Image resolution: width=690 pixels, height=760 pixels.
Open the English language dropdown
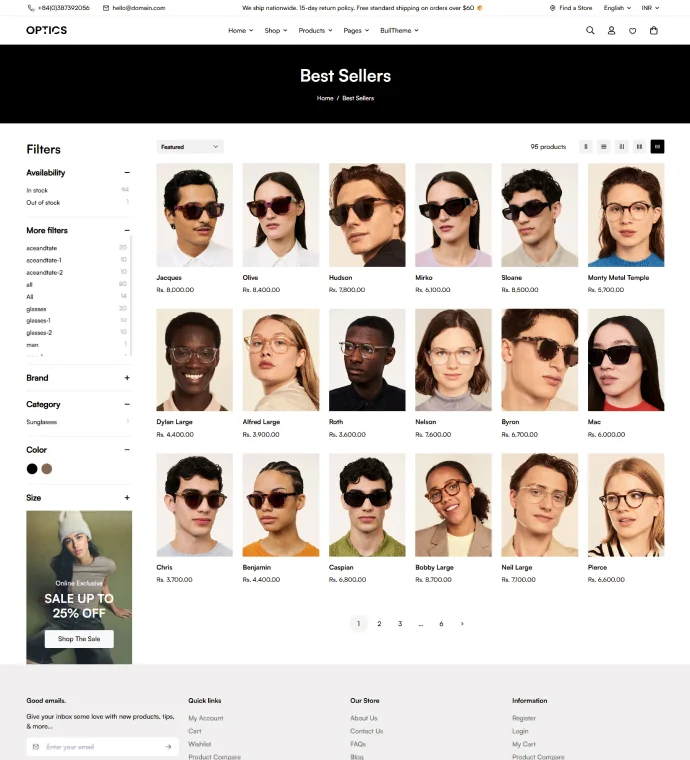pos(617,8)
